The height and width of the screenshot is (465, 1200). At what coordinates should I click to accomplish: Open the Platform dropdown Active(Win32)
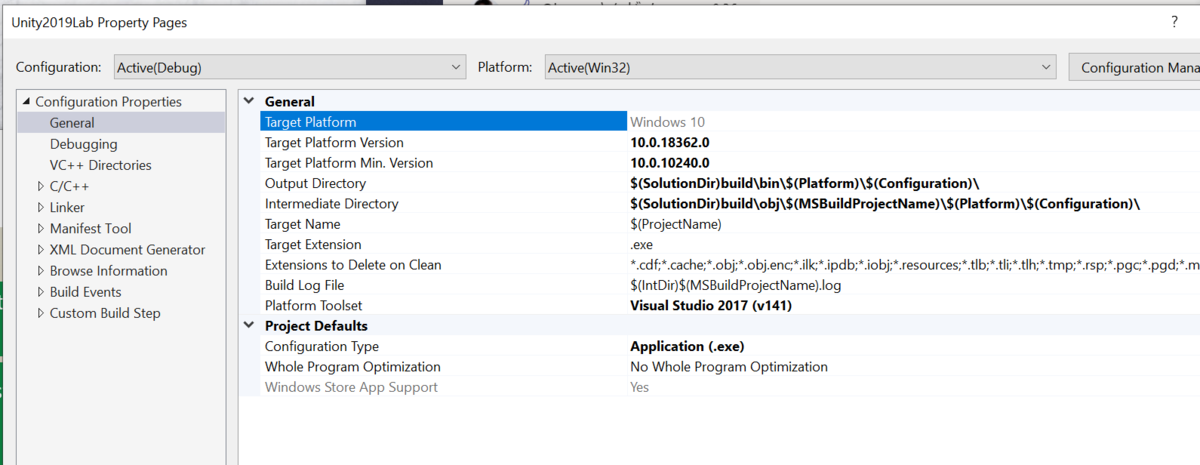click(800, 67)
